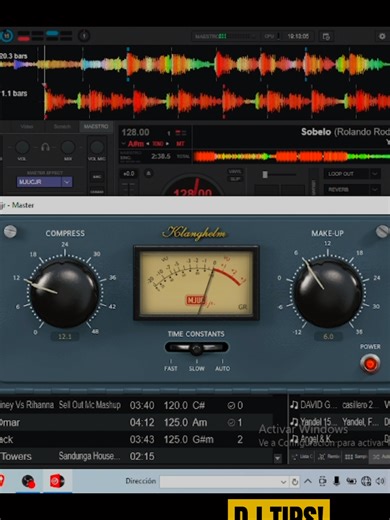The height and width of the screenshot is (520, 390).
Task: Lower key with arrow left of TONO
Action: tap(148, 144)
